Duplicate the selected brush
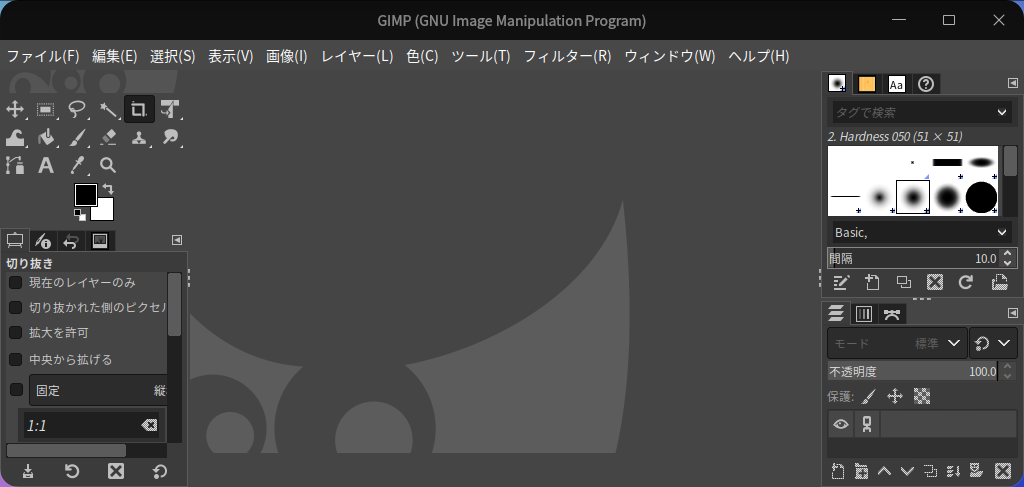 coord(904,283)
